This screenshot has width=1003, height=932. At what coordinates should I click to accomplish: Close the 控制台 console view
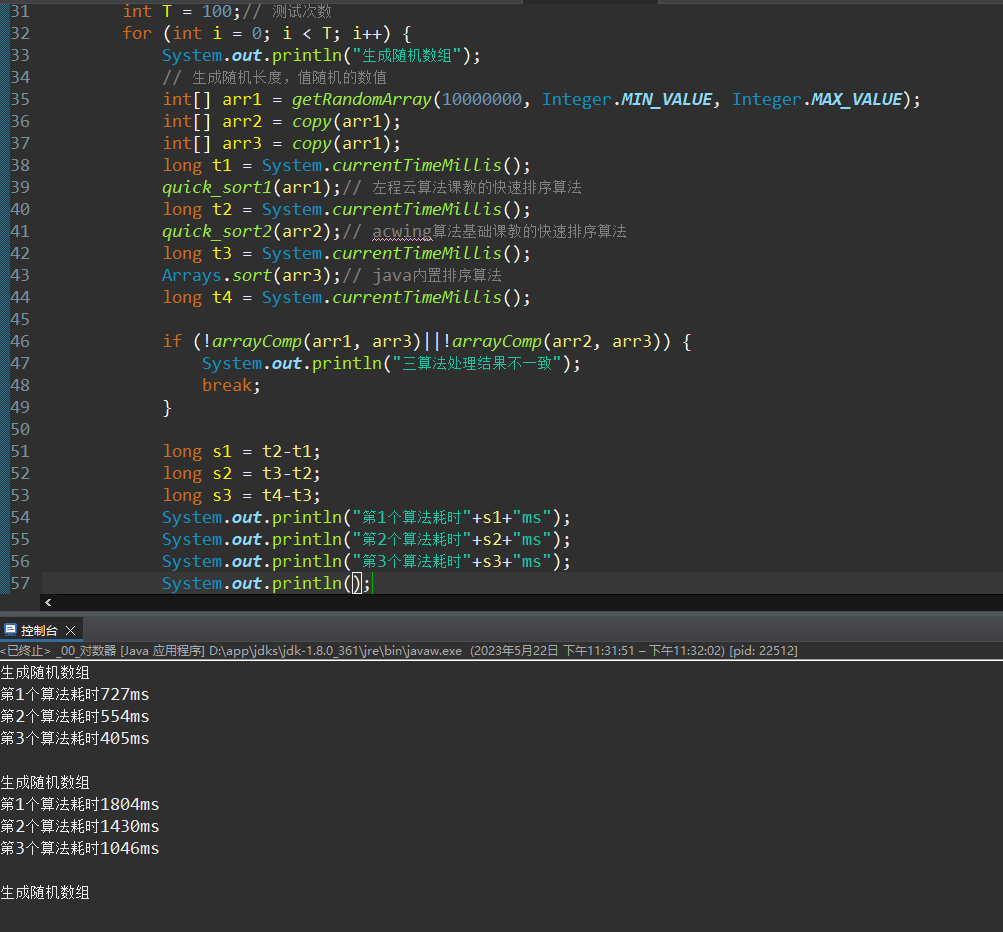[x=70, y=630]
